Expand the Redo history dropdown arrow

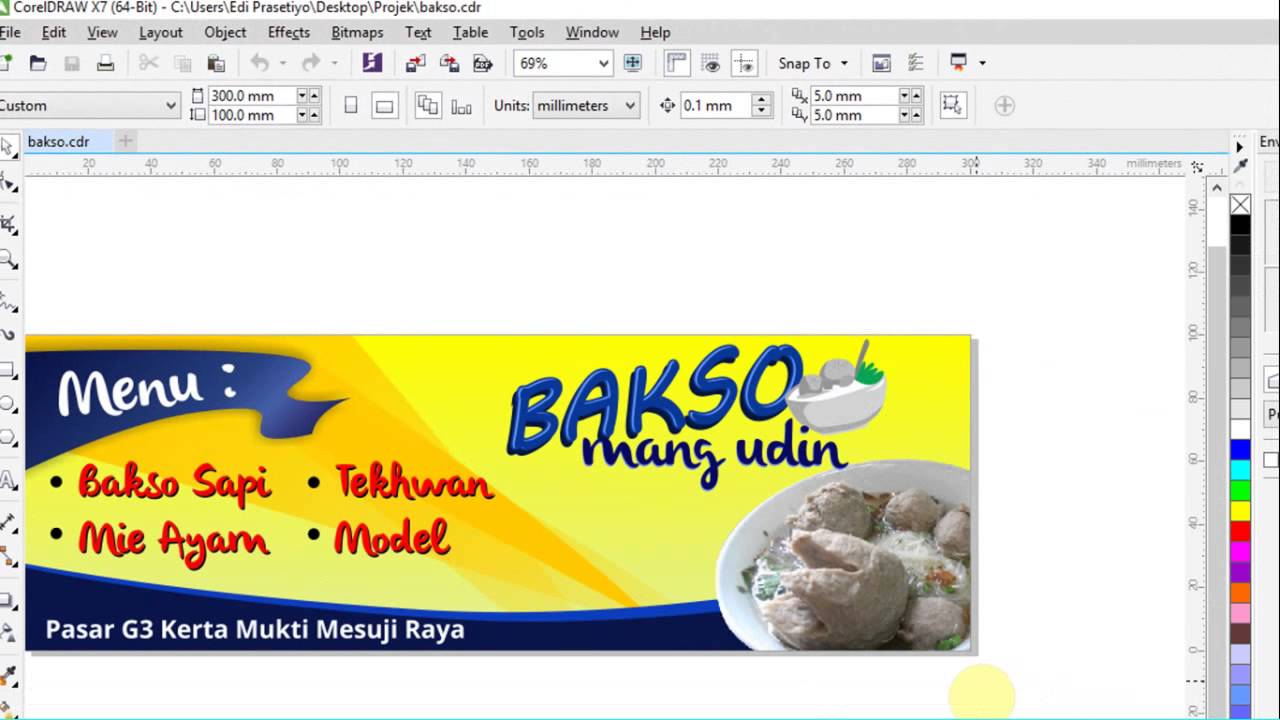tap(334, 63)
